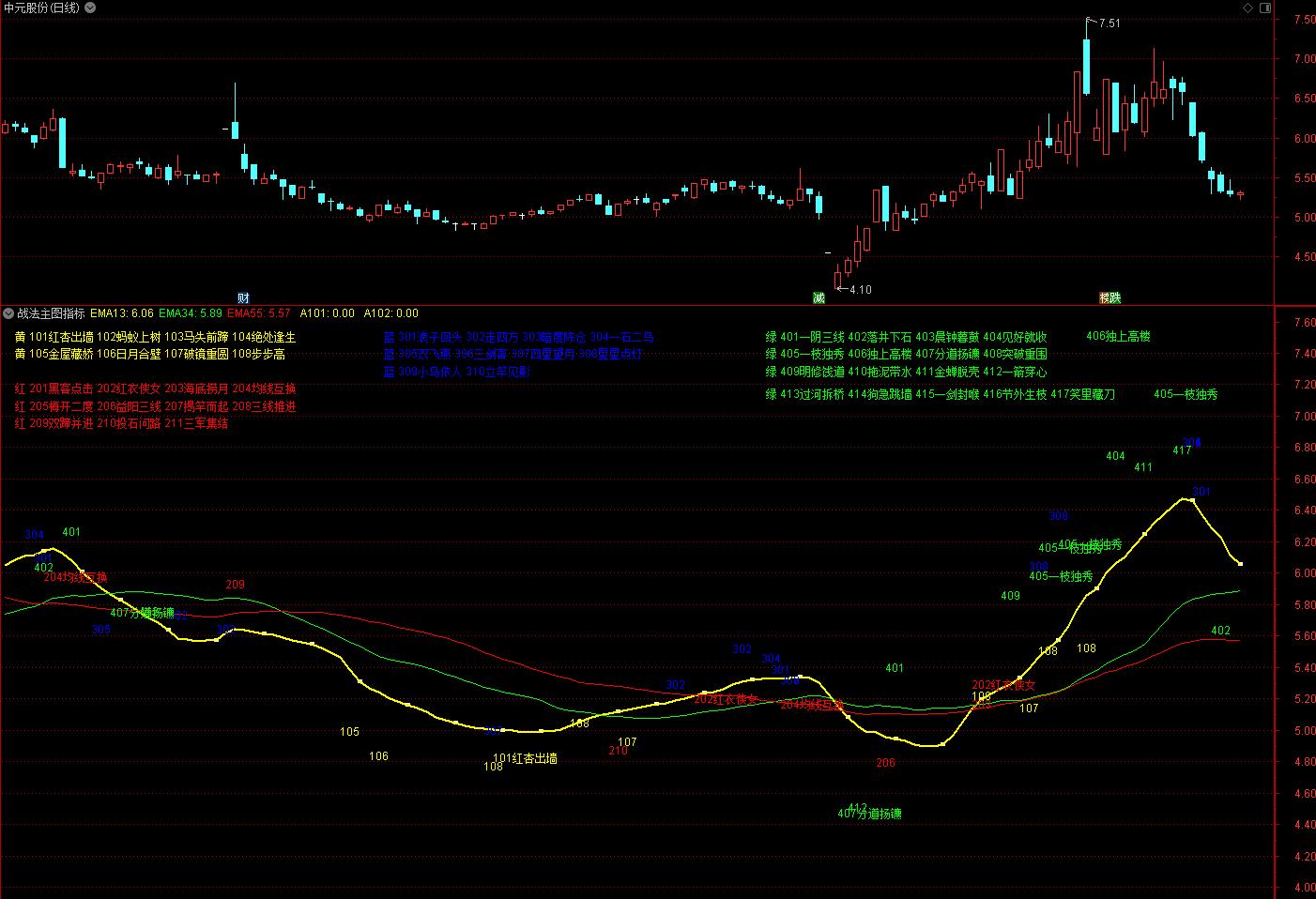Click the 财 event marker on the chart
Image resolution: width=1316 pixels, height=899 pixels.
tap(243, 297)
